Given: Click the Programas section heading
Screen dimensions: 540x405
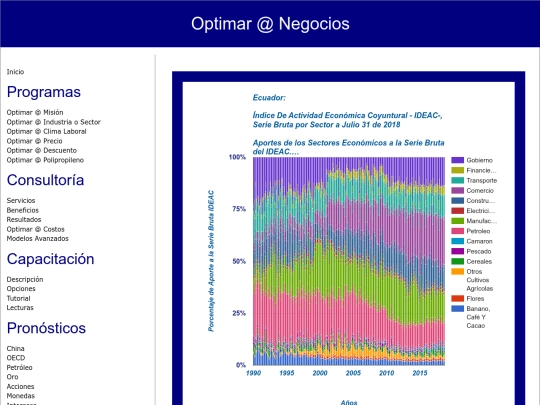Looking at the screenshot, I should pyautogui.click(x=44, y=92).
